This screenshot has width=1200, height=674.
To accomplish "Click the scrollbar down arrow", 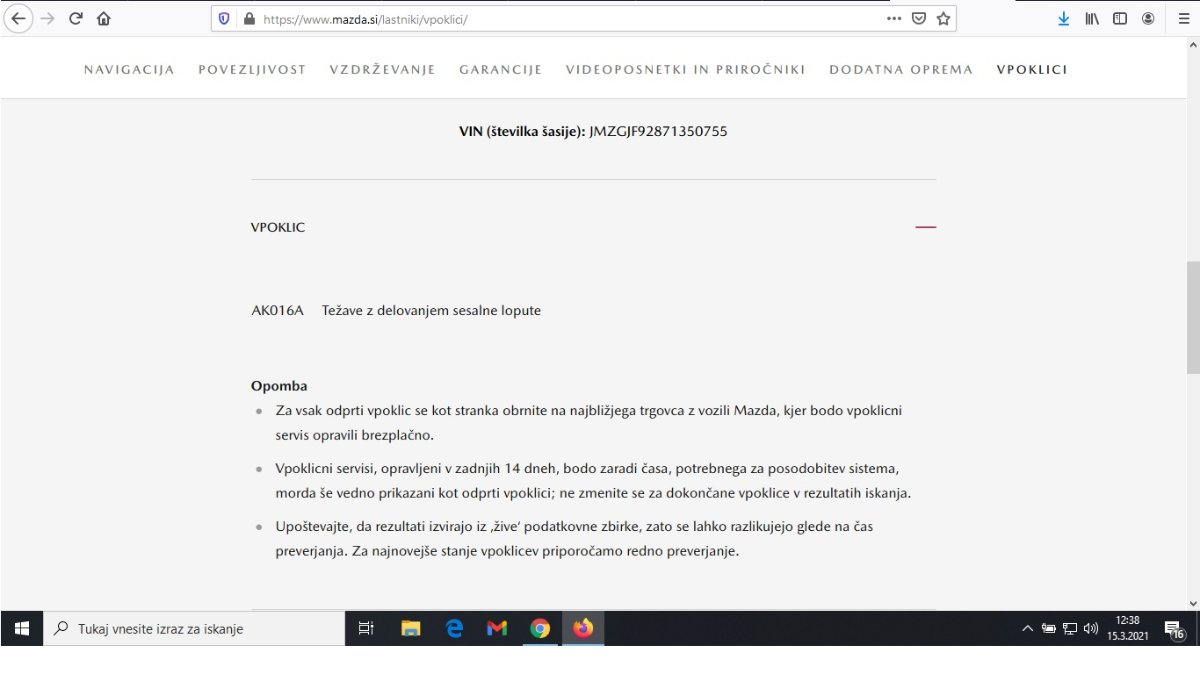I will (x=1192, y=603).
